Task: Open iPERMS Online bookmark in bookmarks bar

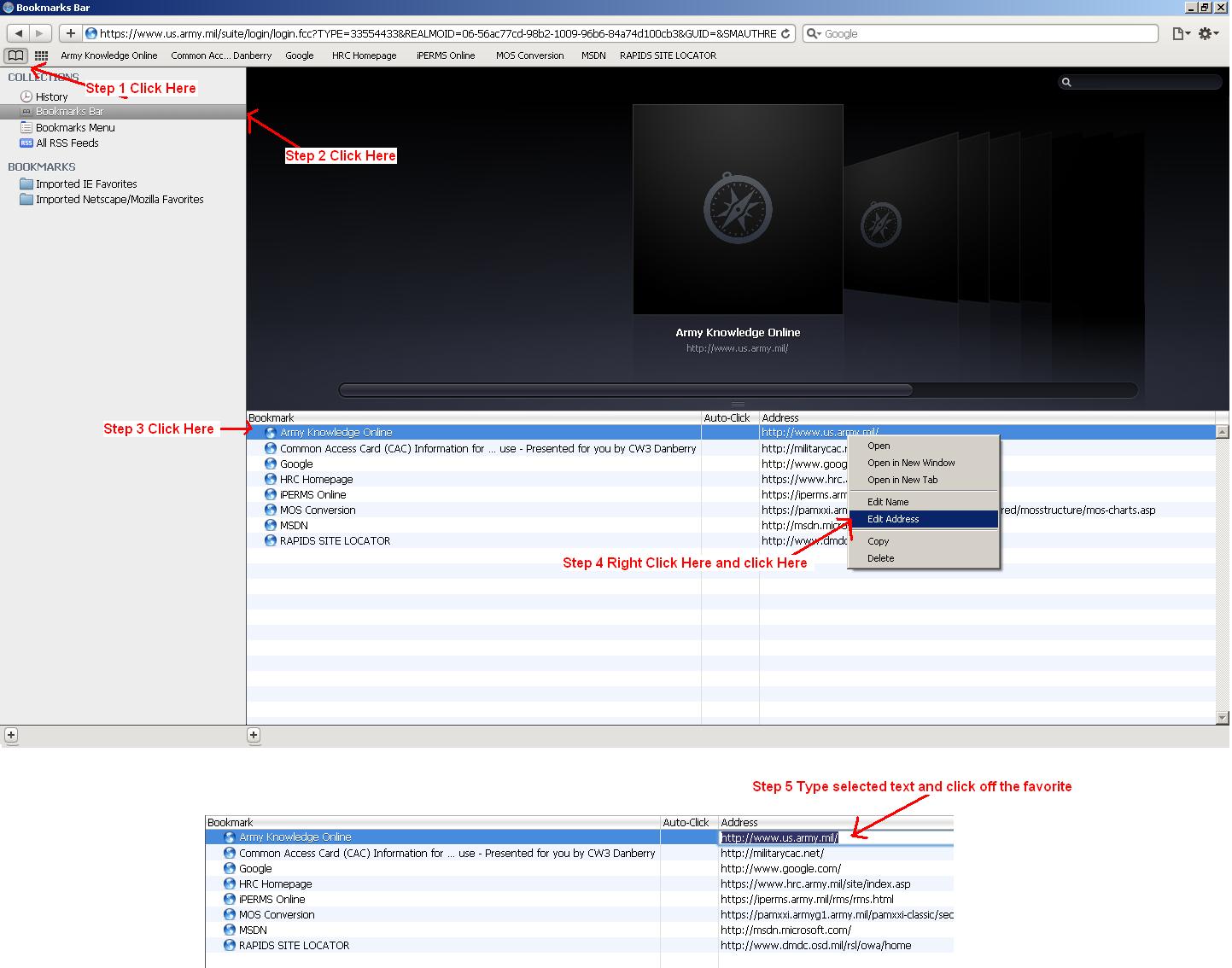Action: pos(445,56)
